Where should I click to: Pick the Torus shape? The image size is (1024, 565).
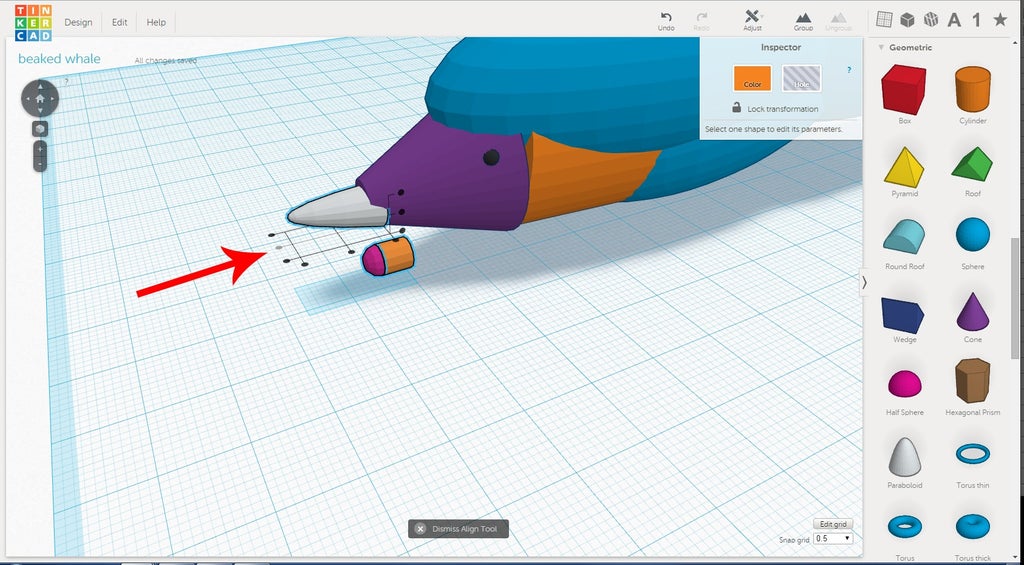pos(904,525)
